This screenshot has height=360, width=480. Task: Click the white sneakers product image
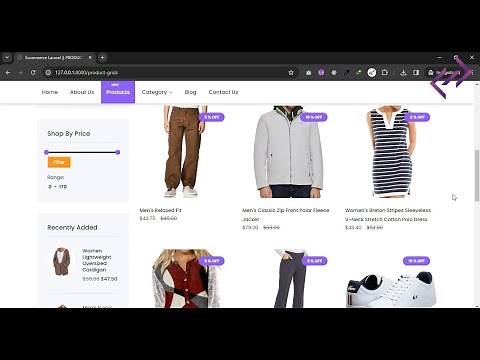tap(391, 288)
